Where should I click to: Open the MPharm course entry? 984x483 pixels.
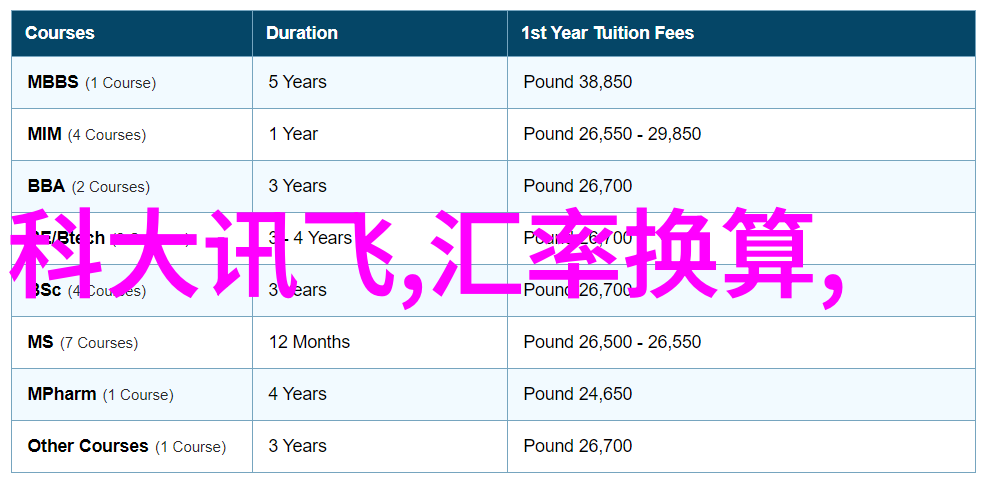62,395
